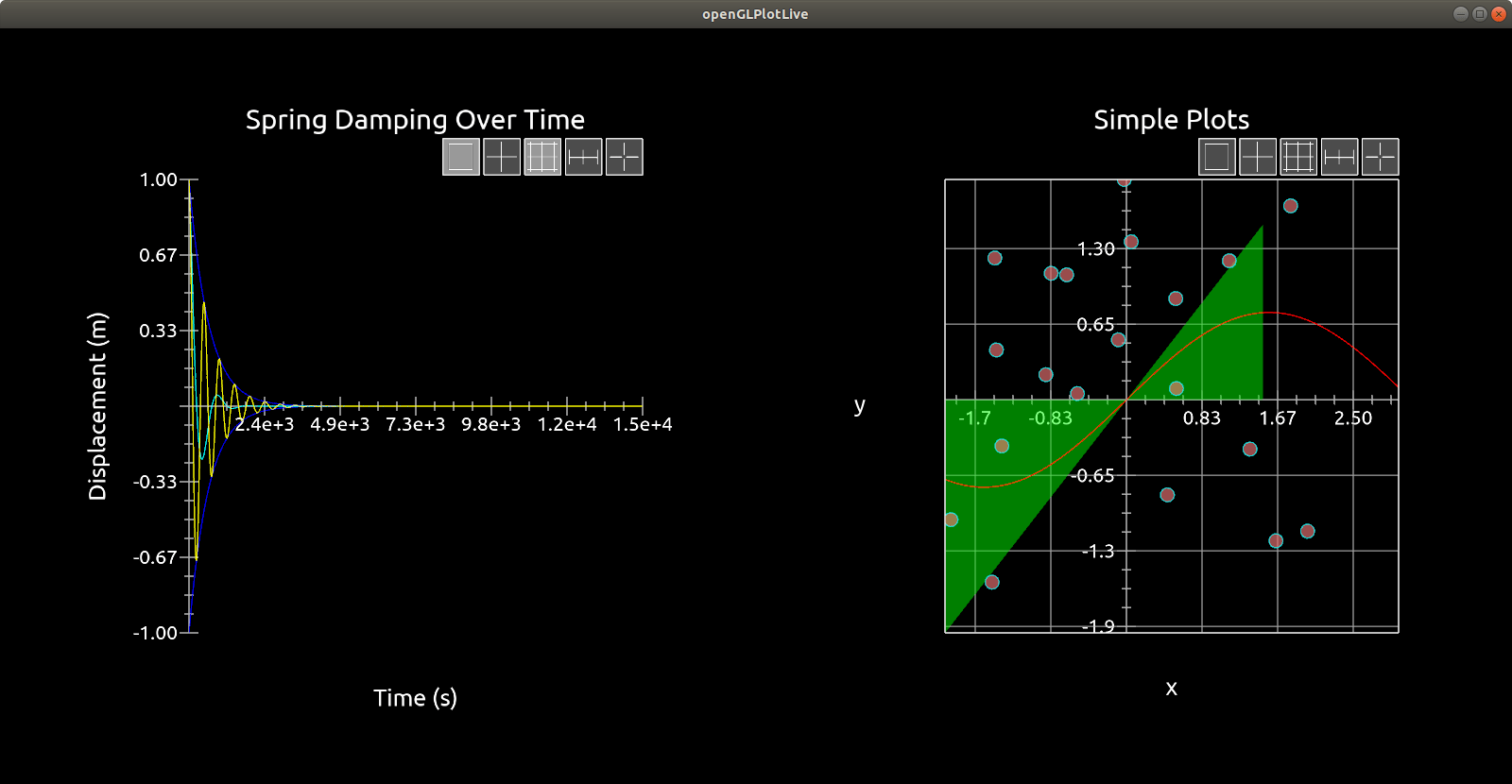The width and height of the screenshot is (1512, 784).
Task: Click the Time (s) axis label
Action: point(415,698)
